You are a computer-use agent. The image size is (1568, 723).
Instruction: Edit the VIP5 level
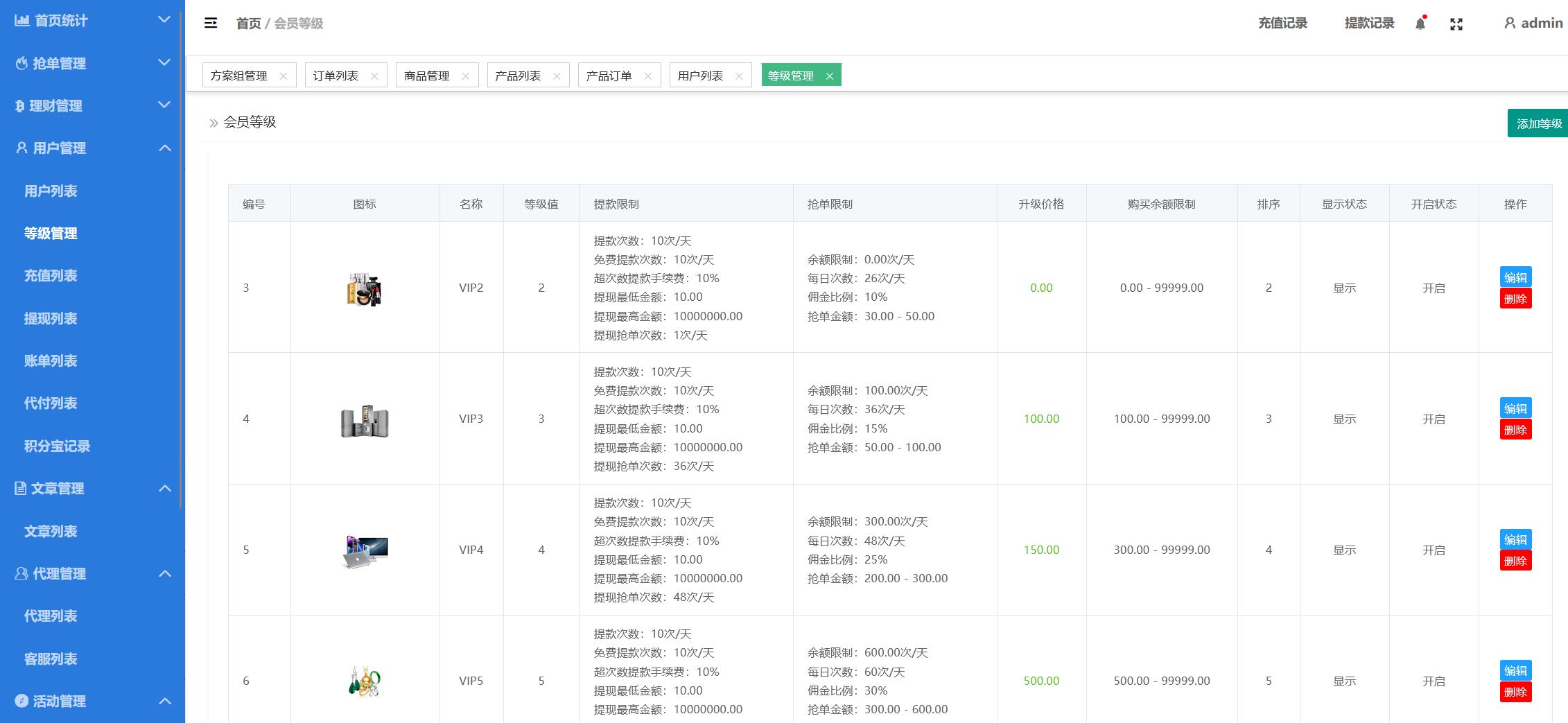click(x=1516, y=670)
